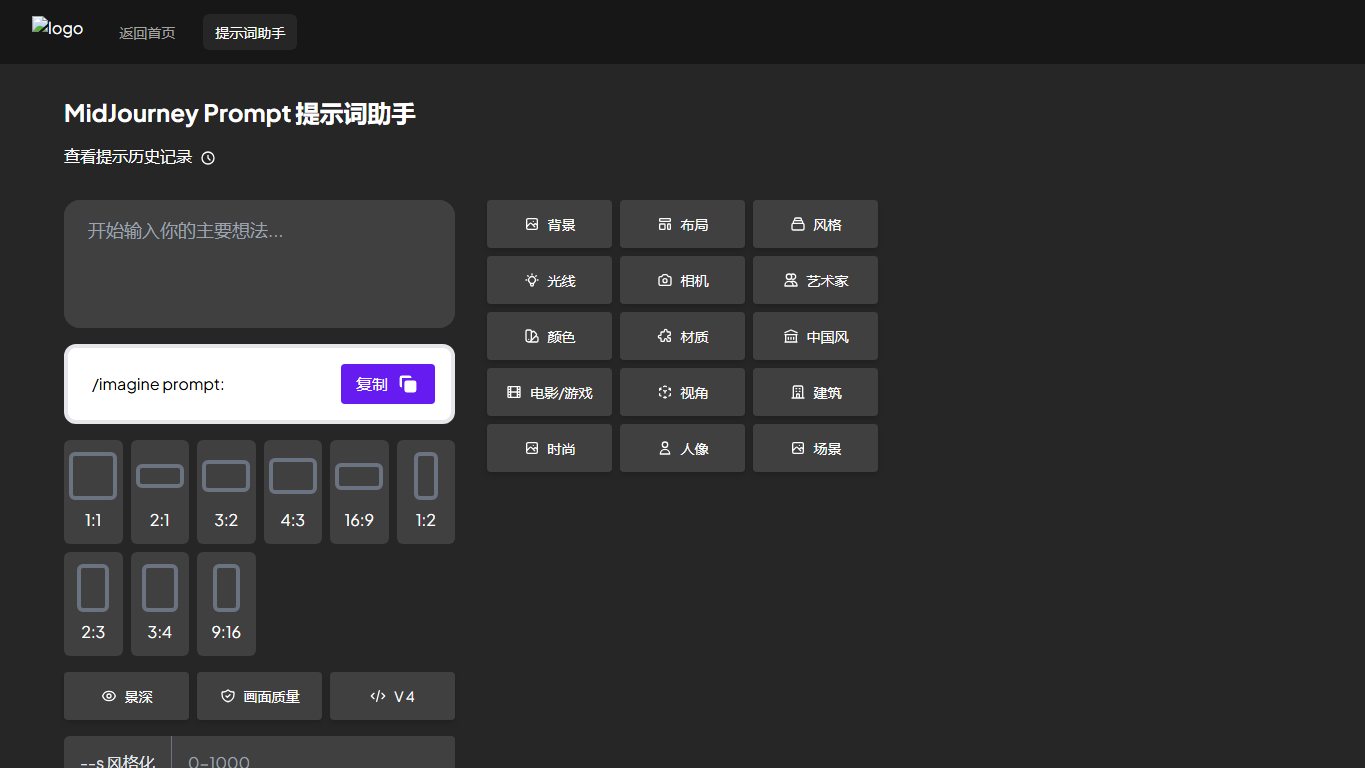Toggle the V4 version option
Viewport: 1365px width, 768px height.
click(392, 696)
